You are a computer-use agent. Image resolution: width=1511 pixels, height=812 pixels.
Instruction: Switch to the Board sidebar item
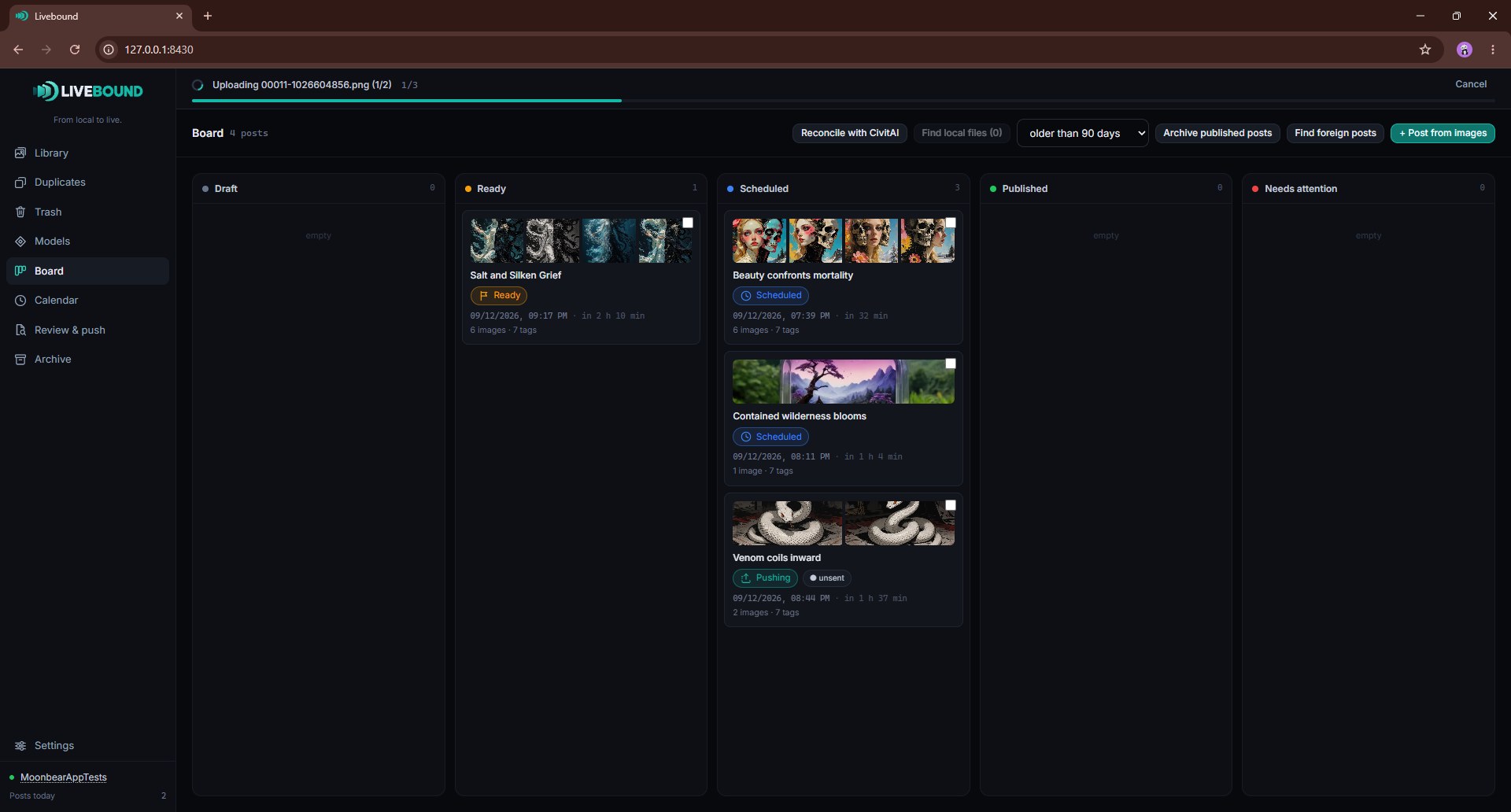(x=87, y=271)
